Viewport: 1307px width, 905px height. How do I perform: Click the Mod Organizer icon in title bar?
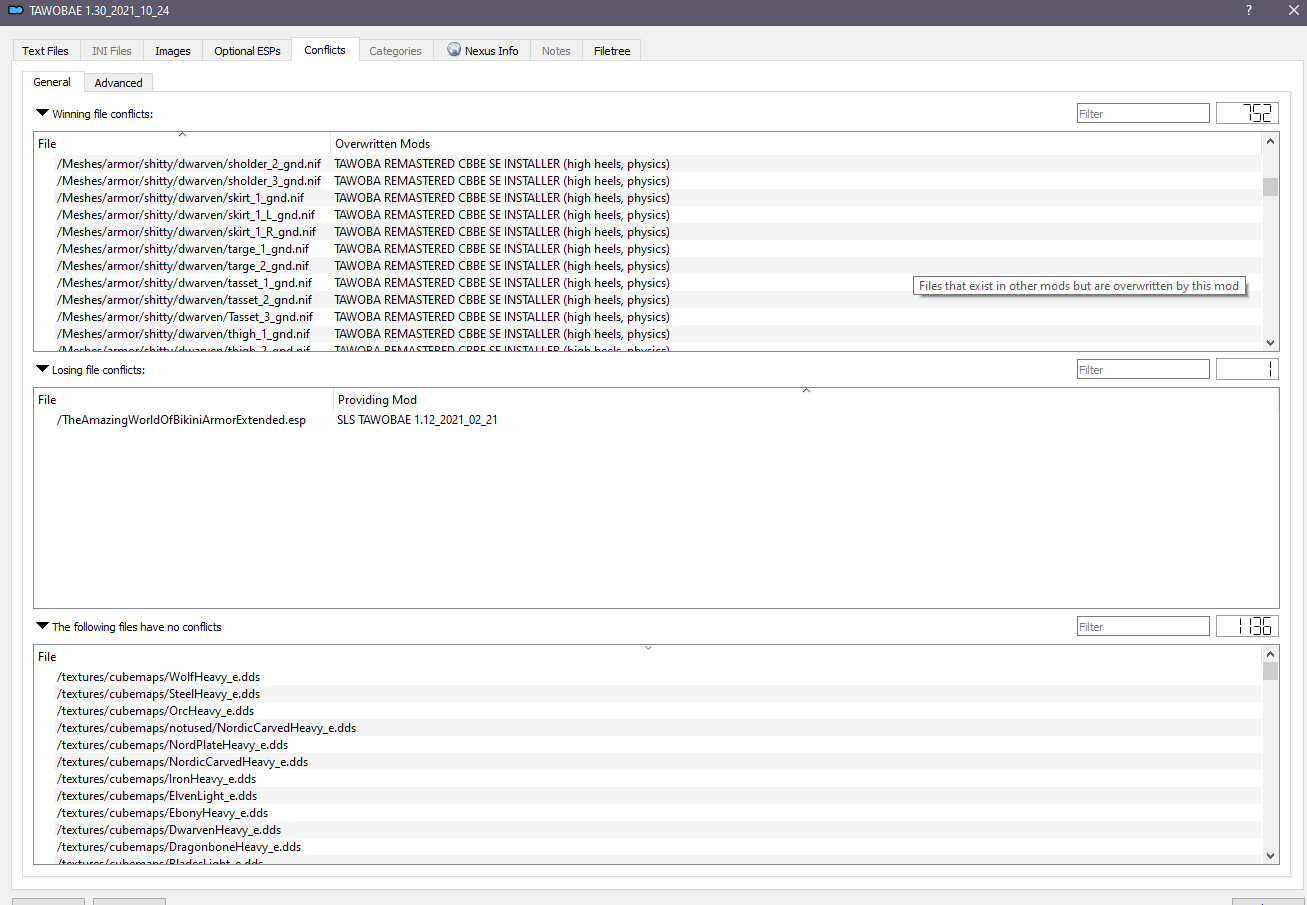coord(15,11)
